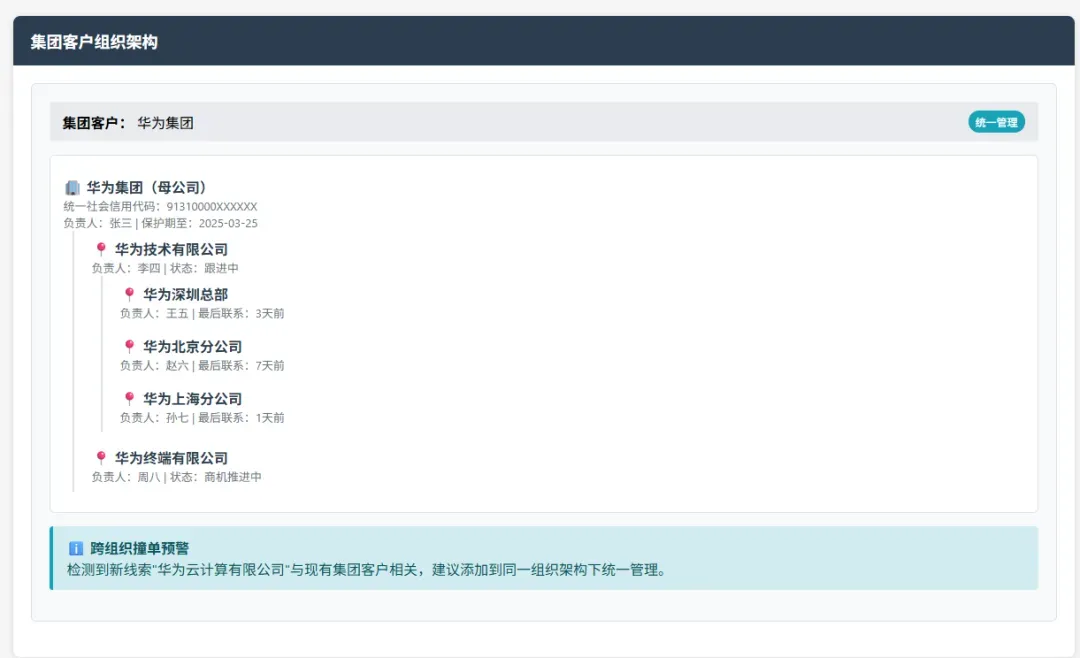Click the 统一管理 badge button
Image resolution: width=1080 pixels, height=658 pixels.
[x=996, y=122]
